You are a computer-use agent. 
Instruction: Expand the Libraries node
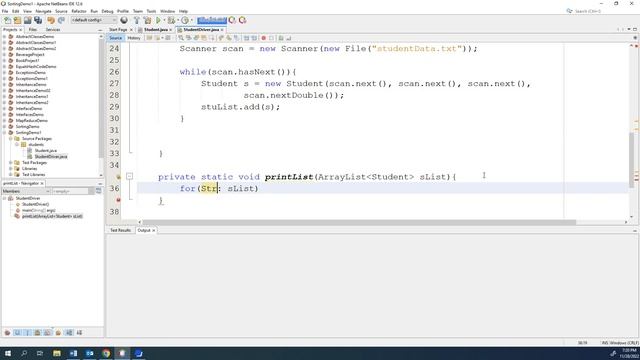[x=11, y=169]
